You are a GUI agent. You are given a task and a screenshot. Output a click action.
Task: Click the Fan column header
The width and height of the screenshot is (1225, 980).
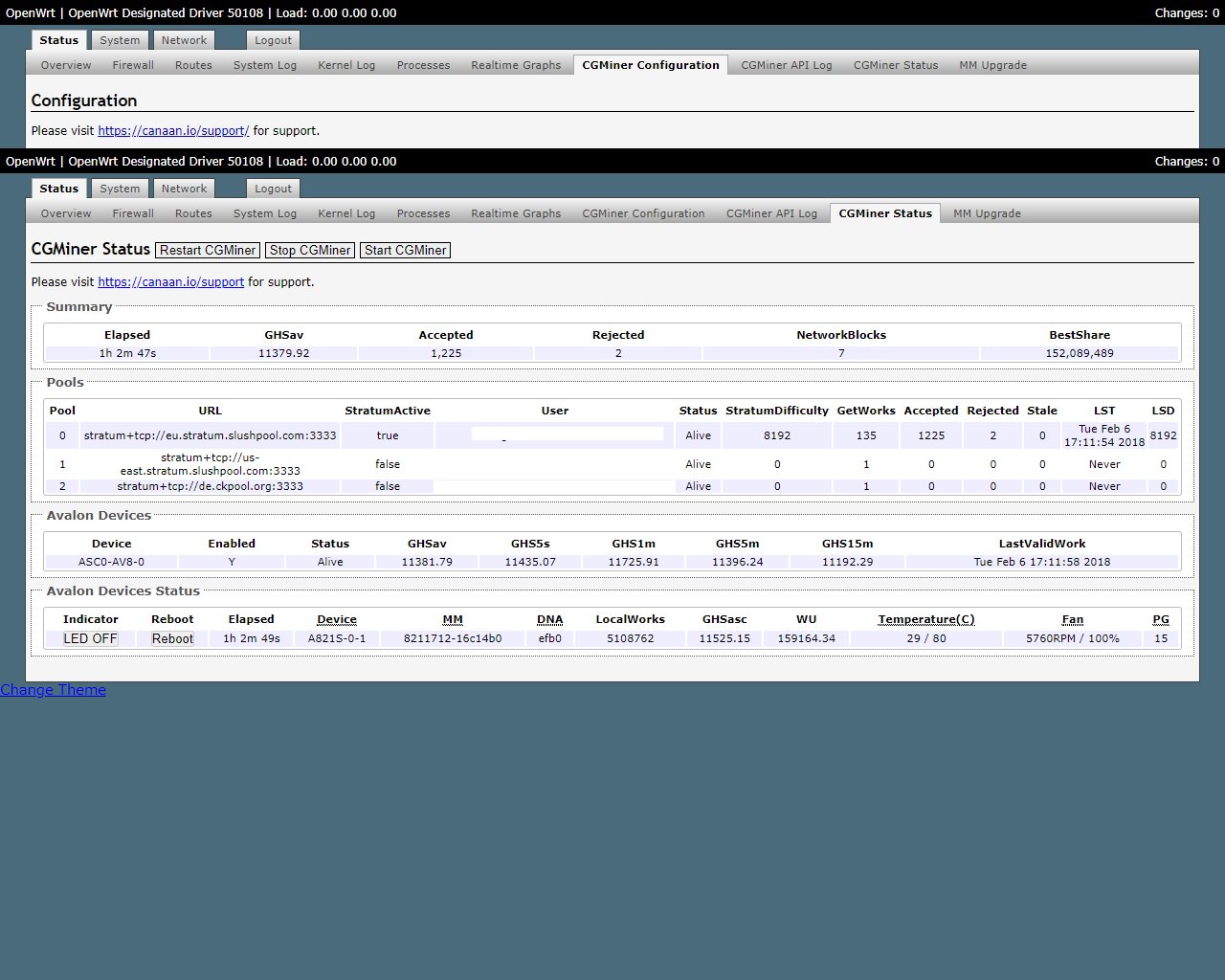click(1073, 619)
